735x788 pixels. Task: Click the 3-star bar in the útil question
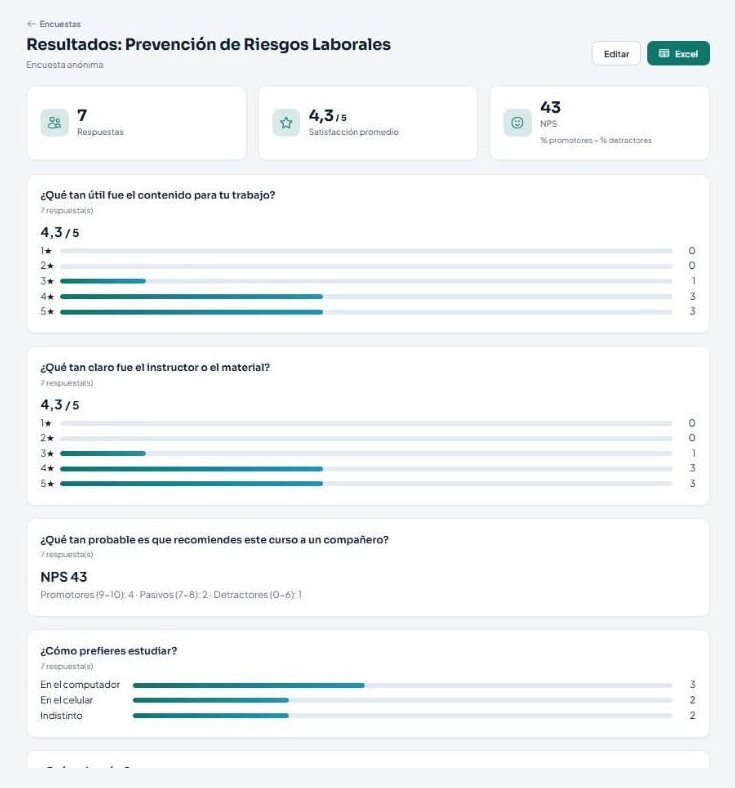click(366, 281)
